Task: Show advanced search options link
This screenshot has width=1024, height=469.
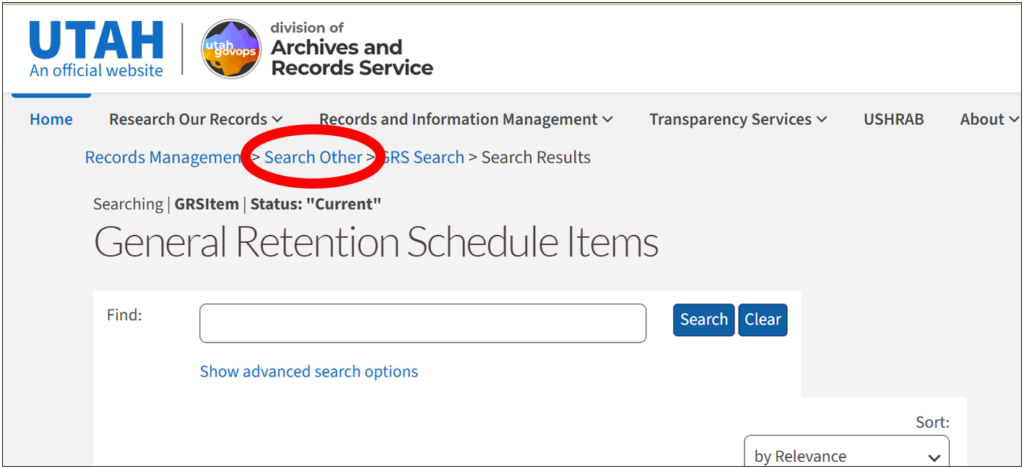Action: point(309,372)
